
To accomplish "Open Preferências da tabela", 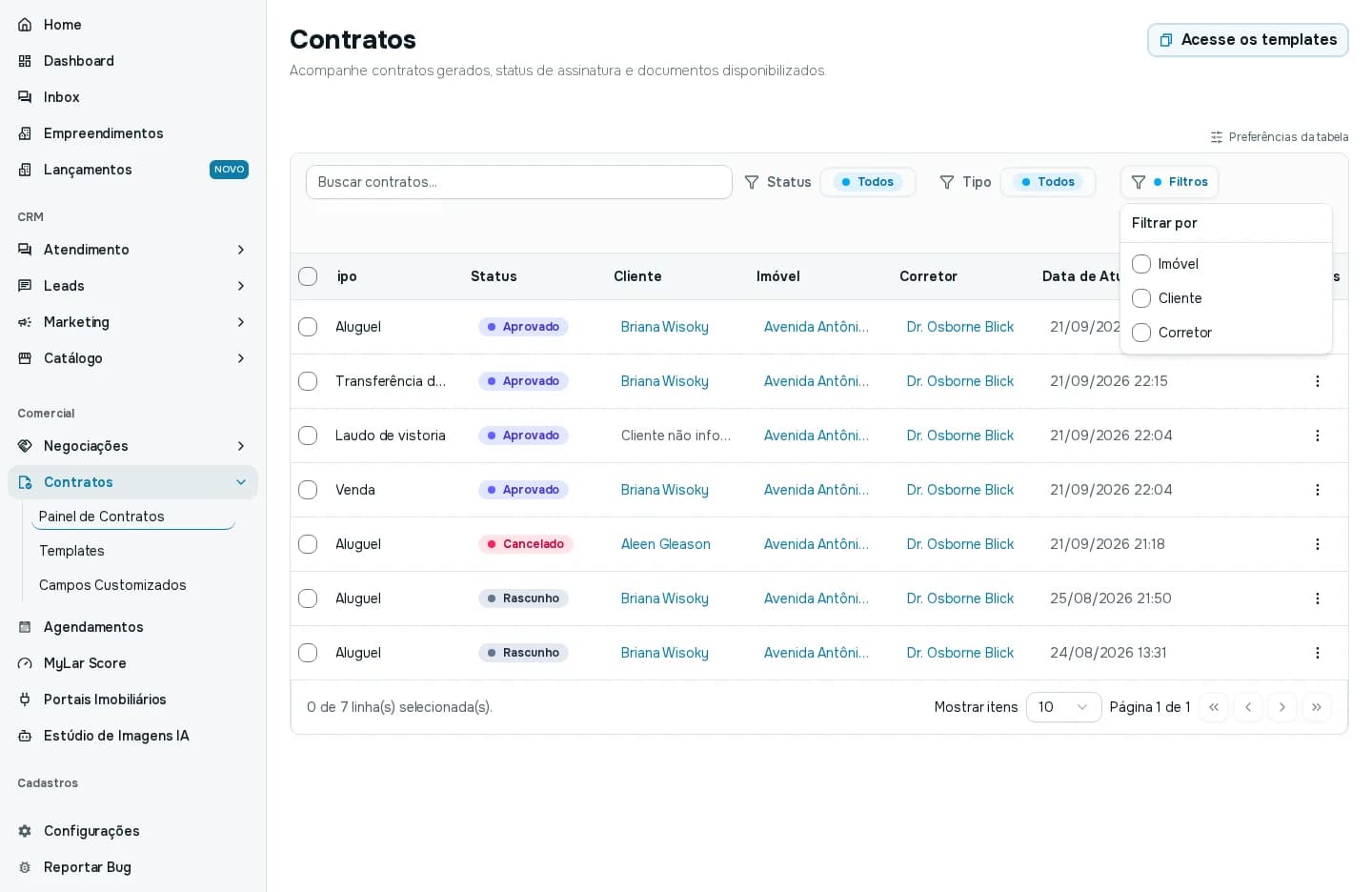I will pyautogui.click(x=1280, y=137).
